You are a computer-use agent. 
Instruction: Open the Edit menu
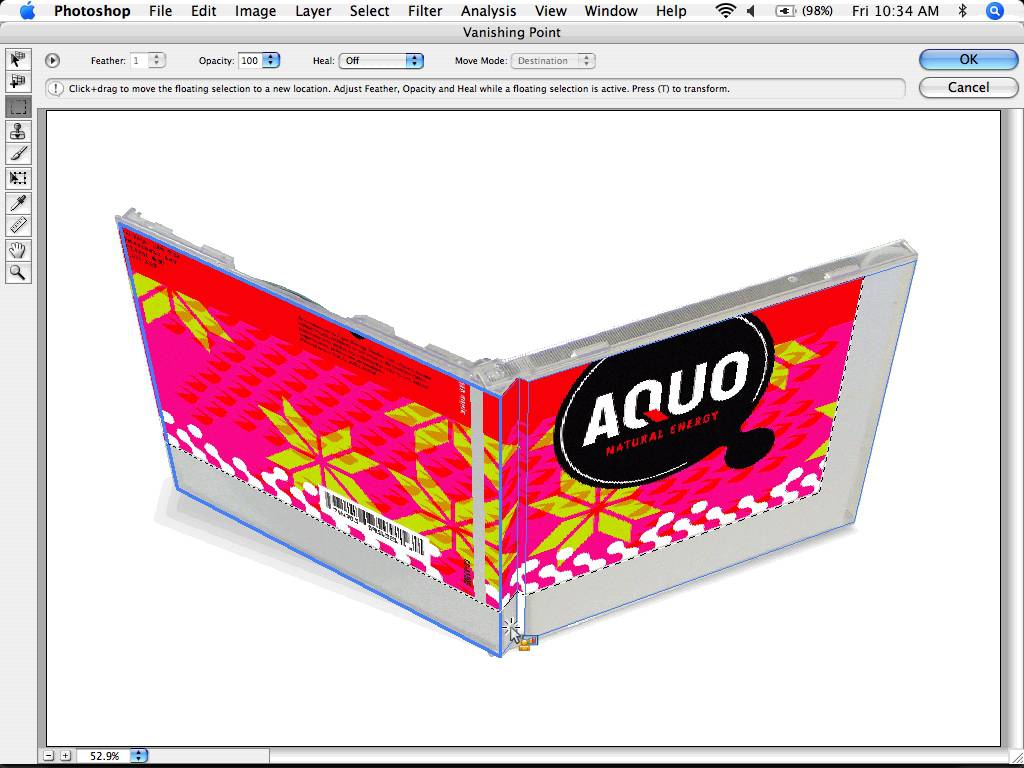(x=204, y=10)
